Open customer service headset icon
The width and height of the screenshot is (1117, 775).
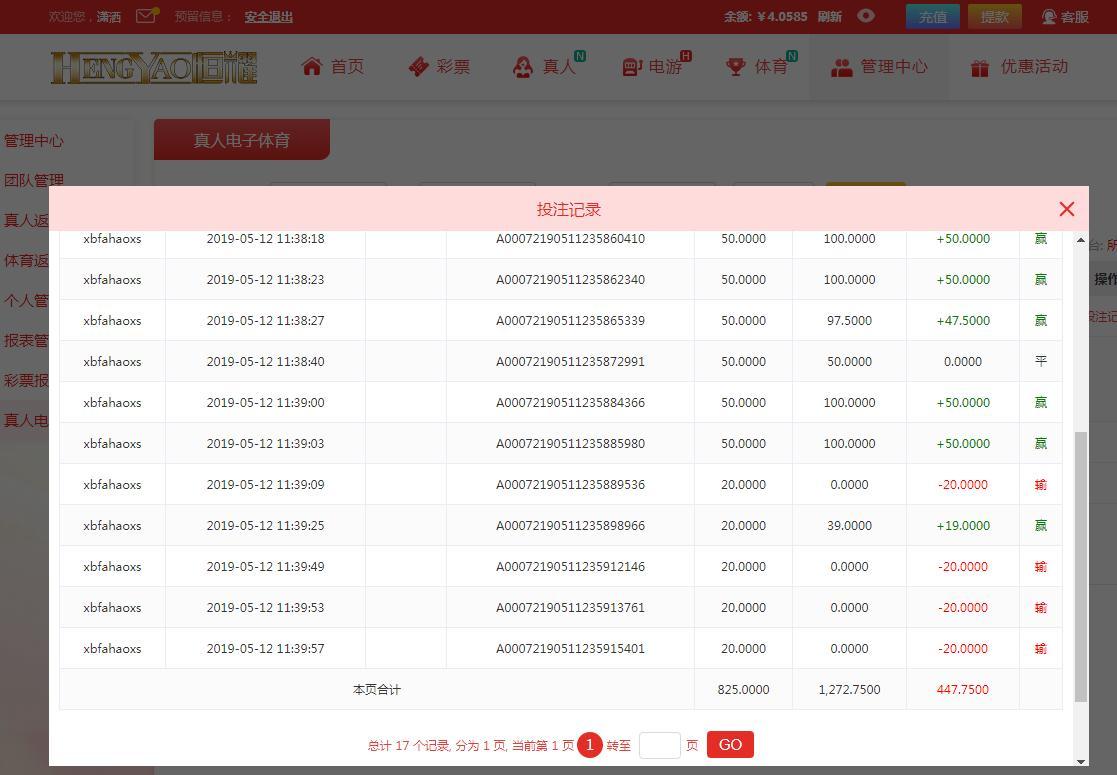click(x=1049, y=16)
